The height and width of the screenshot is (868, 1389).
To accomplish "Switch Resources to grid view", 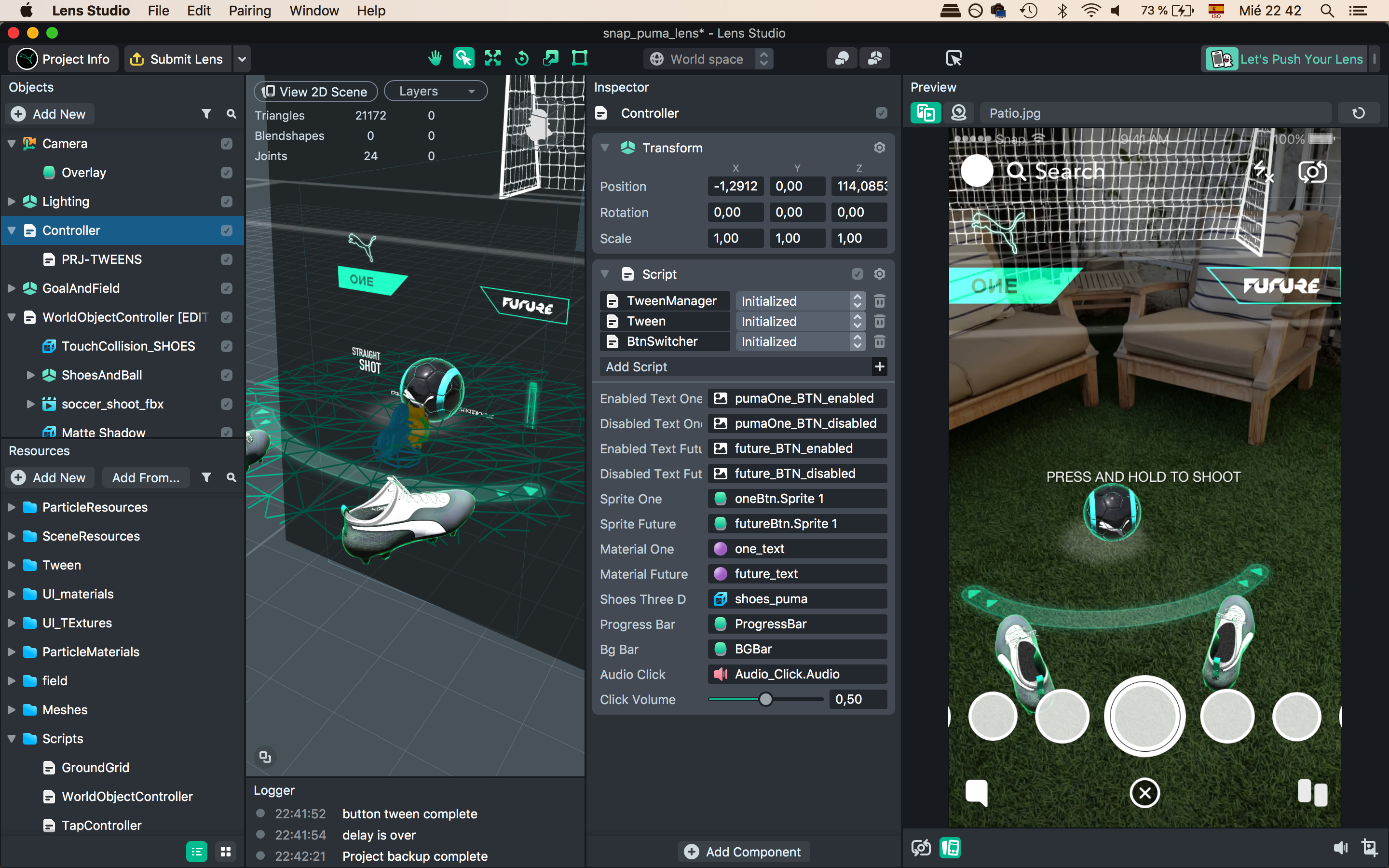I will tap(226, 852).
